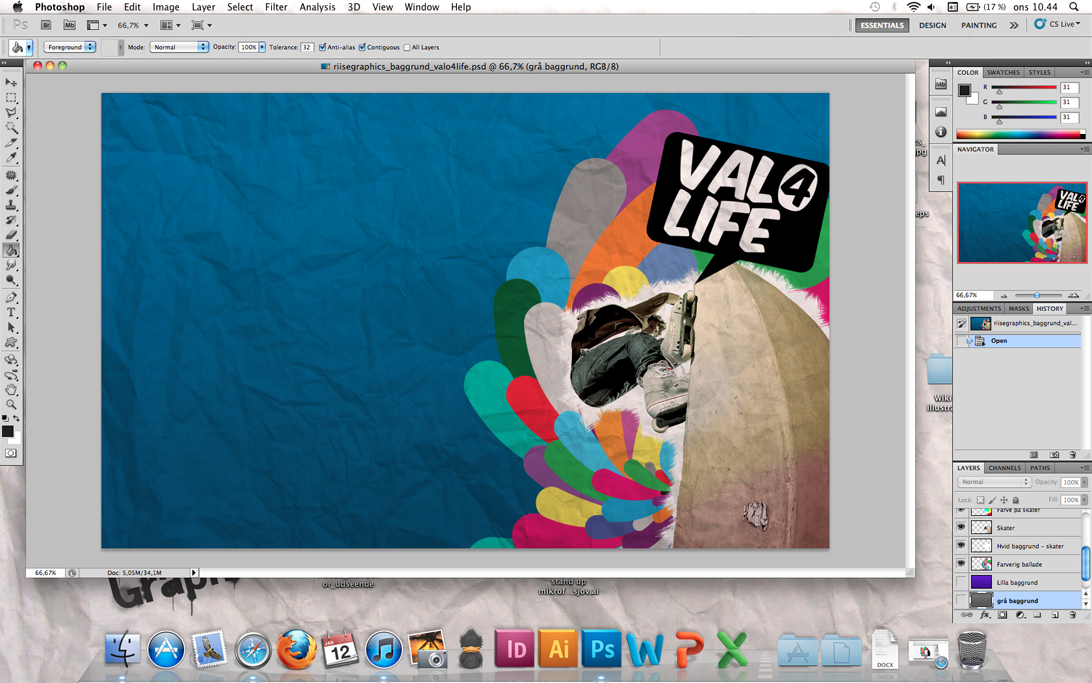Image resolution: width=1092 pixels, height=683 pixels.
Task: Open the Add layer style menu
Action: click(x=986, y=614)
